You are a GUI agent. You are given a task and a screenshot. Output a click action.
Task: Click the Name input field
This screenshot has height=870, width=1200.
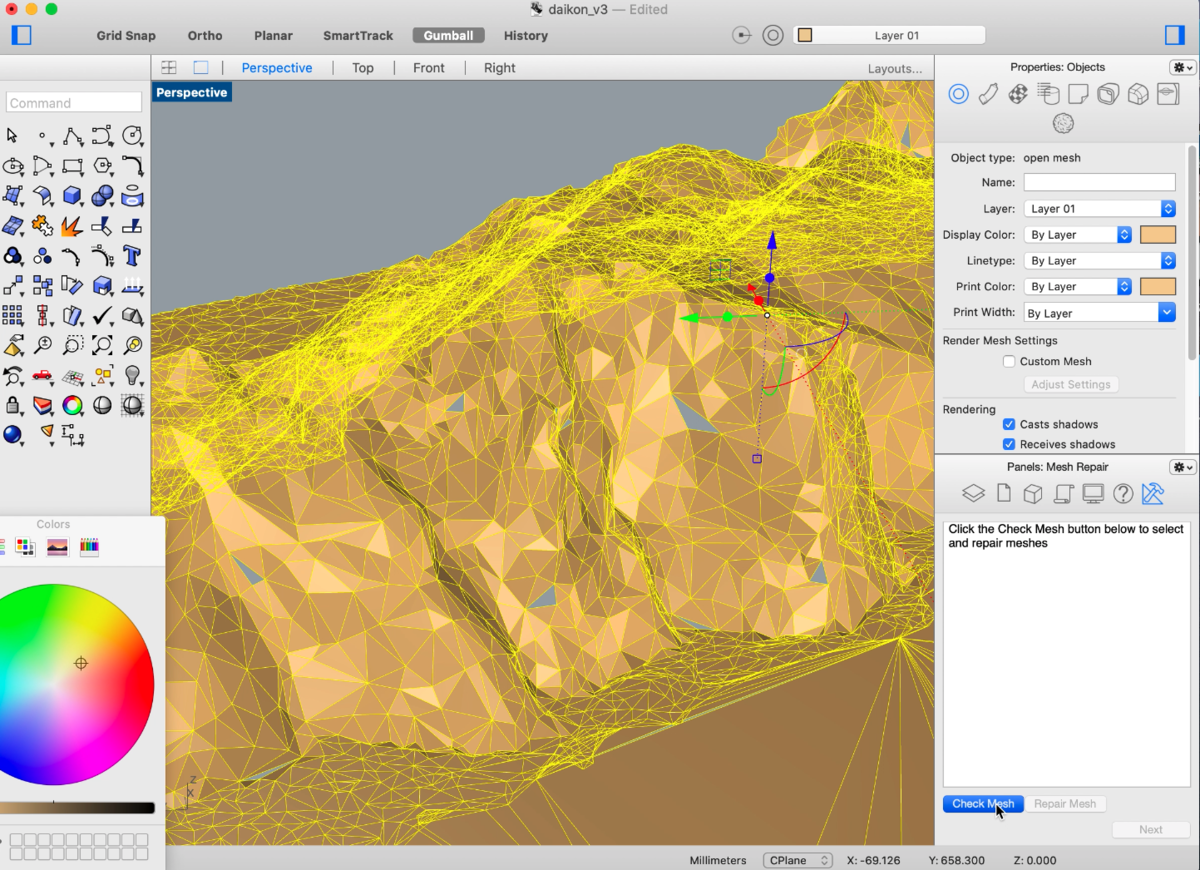click(1100, 182)
